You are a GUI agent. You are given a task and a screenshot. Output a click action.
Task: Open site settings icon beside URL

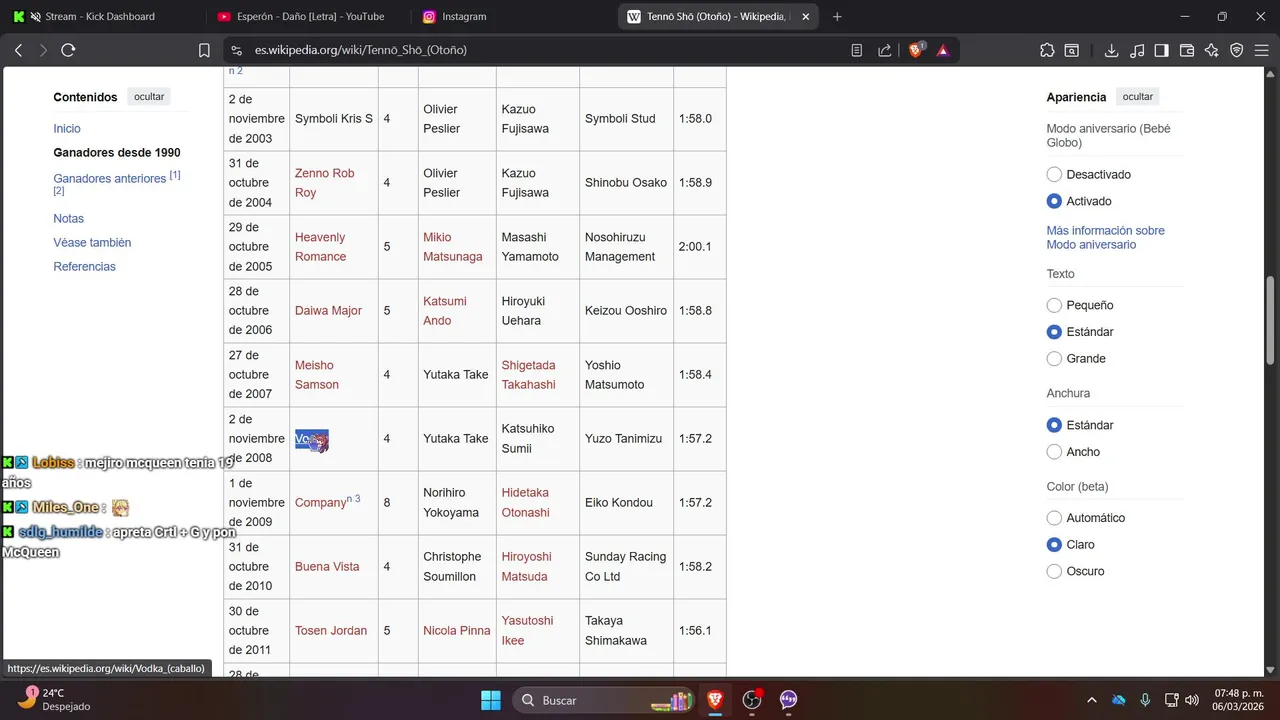coord(236,50)
